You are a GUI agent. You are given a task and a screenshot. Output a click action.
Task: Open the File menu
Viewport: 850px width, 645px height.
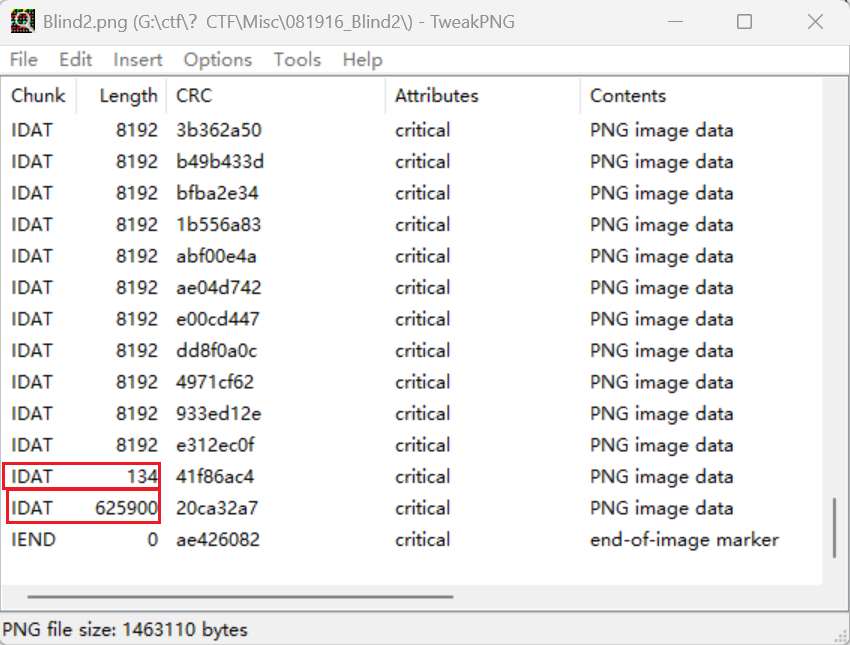24,60
